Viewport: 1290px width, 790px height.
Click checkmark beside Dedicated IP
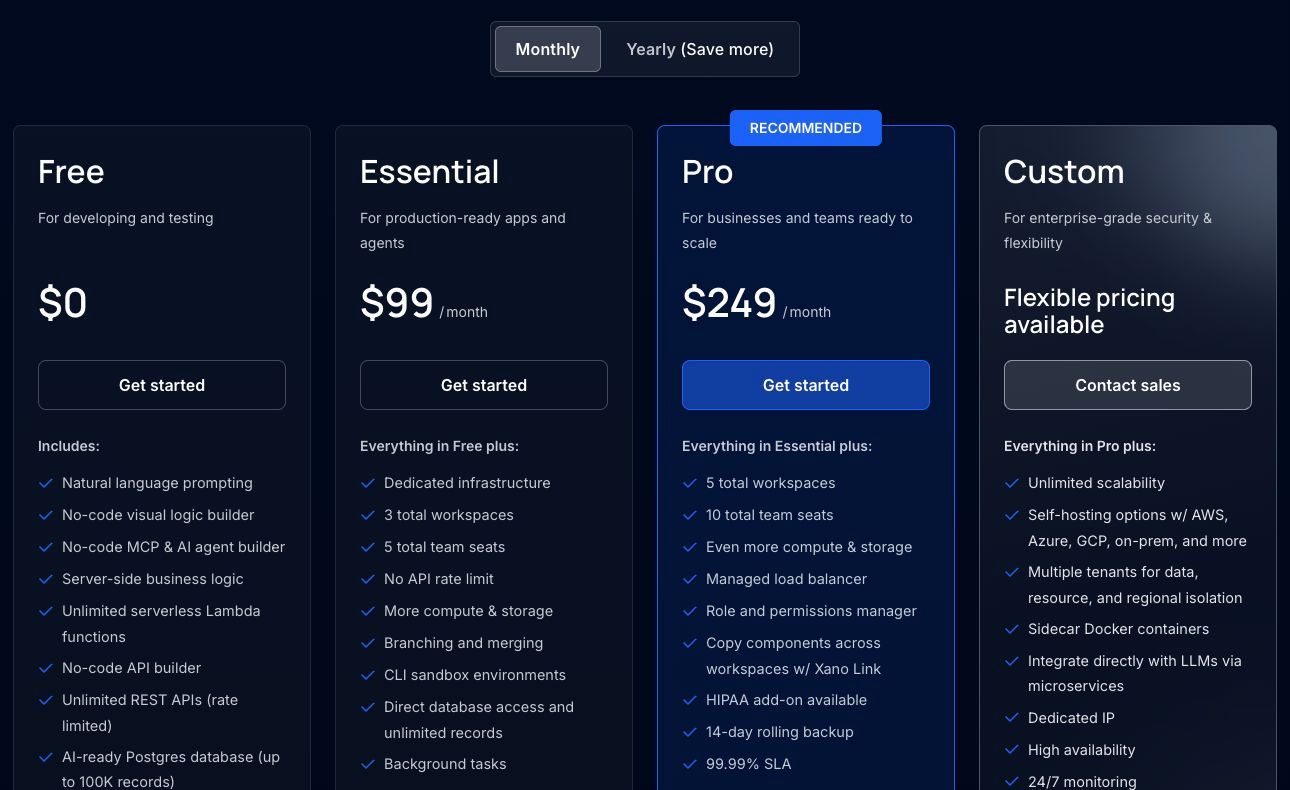(1011, 718)
